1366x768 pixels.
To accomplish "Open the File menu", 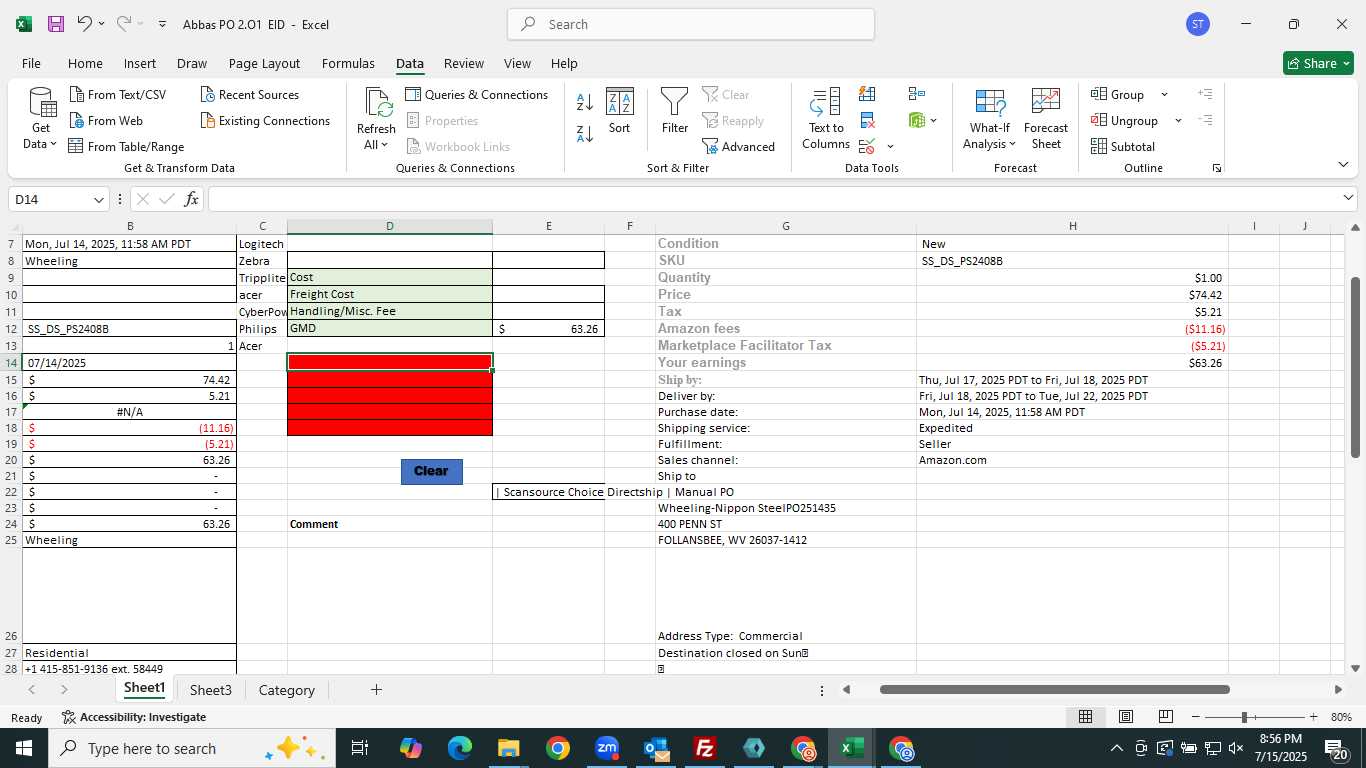I will [31, 63].
